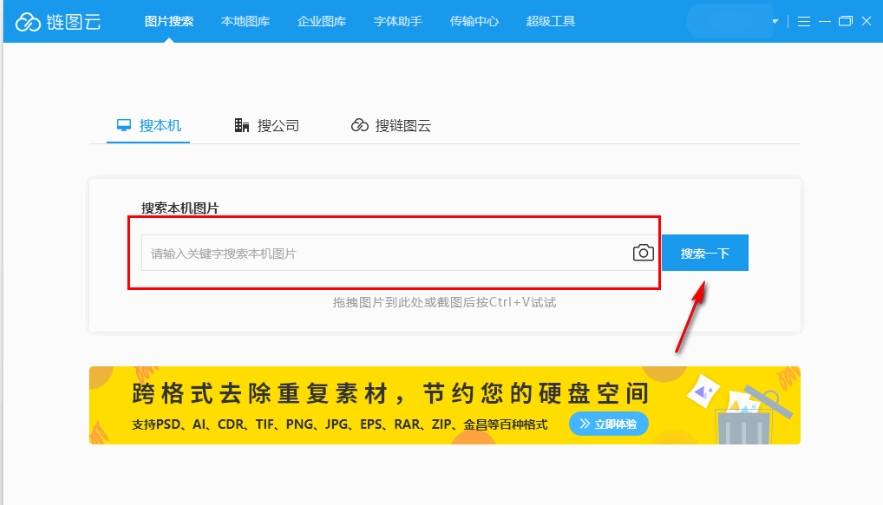The image size is (883, 505).
Task: Click the 立即体验 banner button
Action: pyautogui.click(x=609, y=424)
